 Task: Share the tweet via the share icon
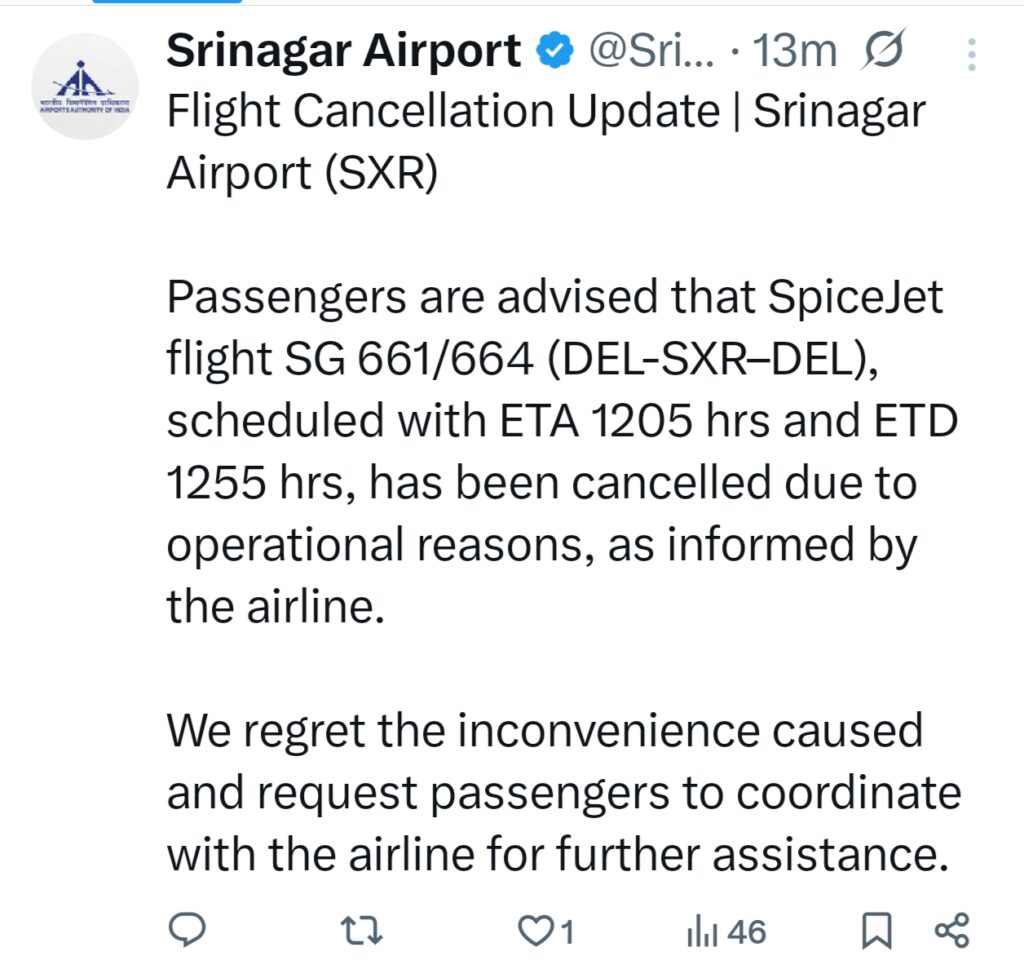pyautogui.click(x=951, y=932)
